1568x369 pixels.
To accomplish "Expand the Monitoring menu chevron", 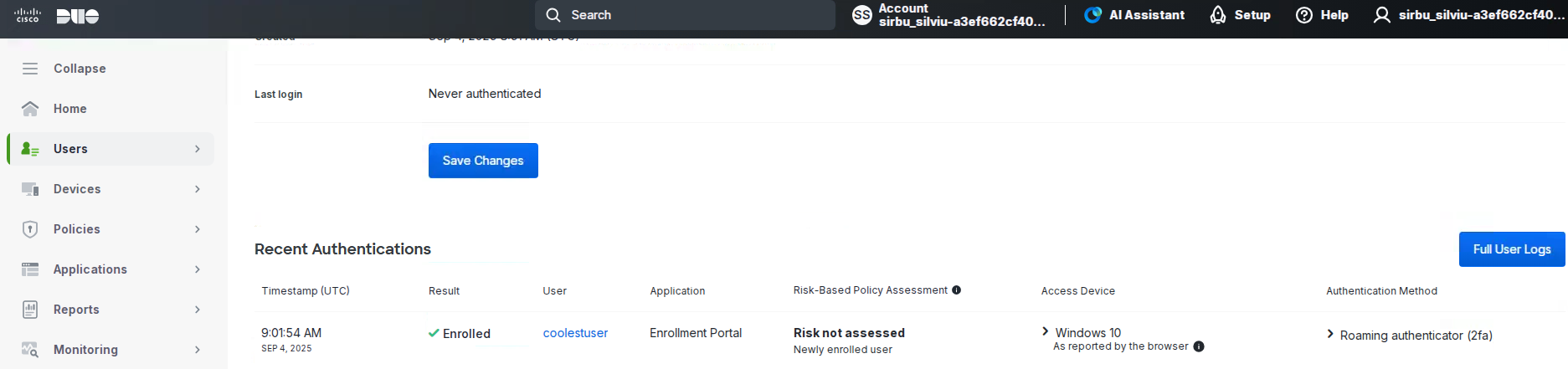I will [198, 350].
